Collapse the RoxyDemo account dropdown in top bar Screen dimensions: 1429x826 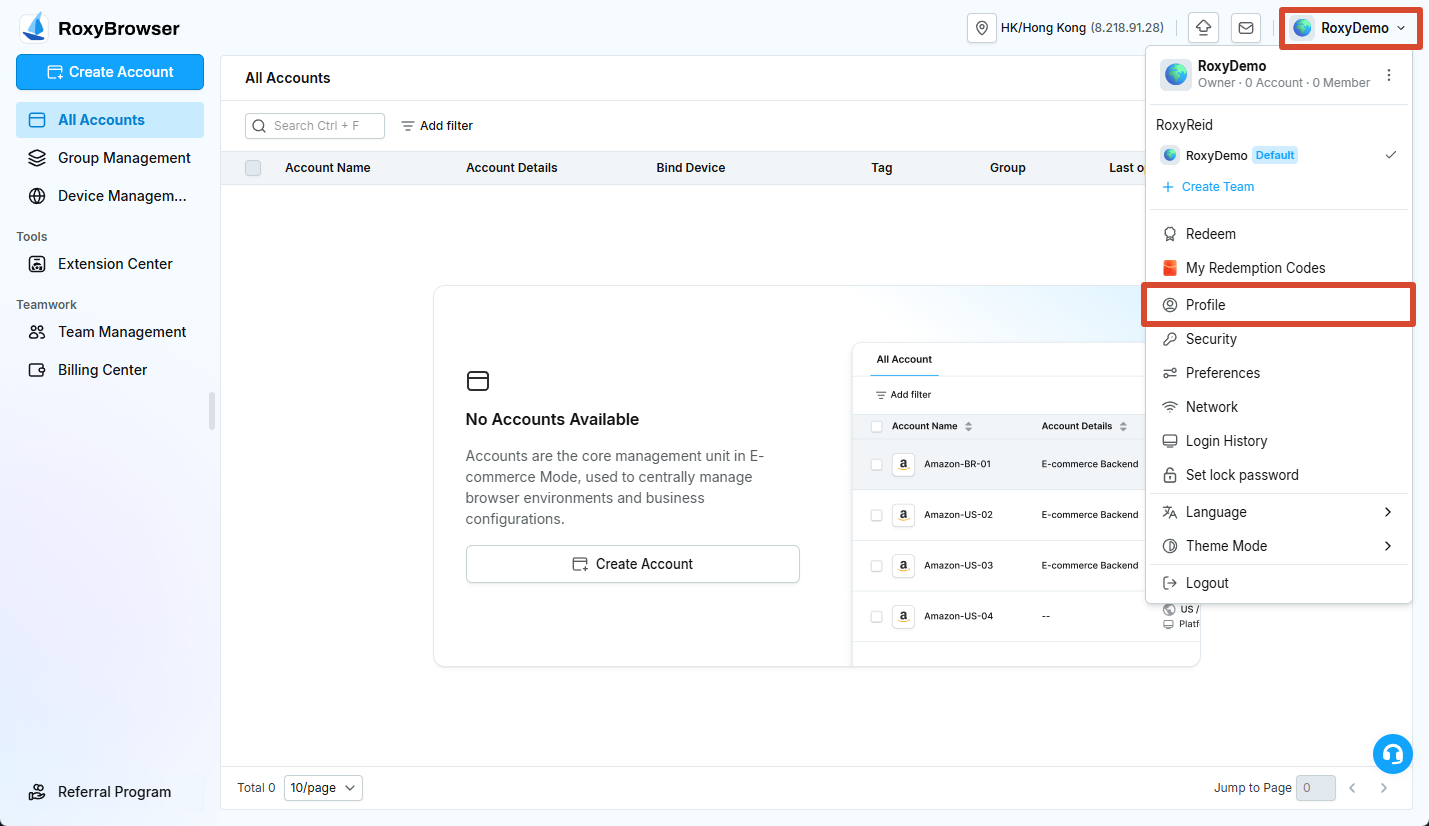pos(1351,28)
